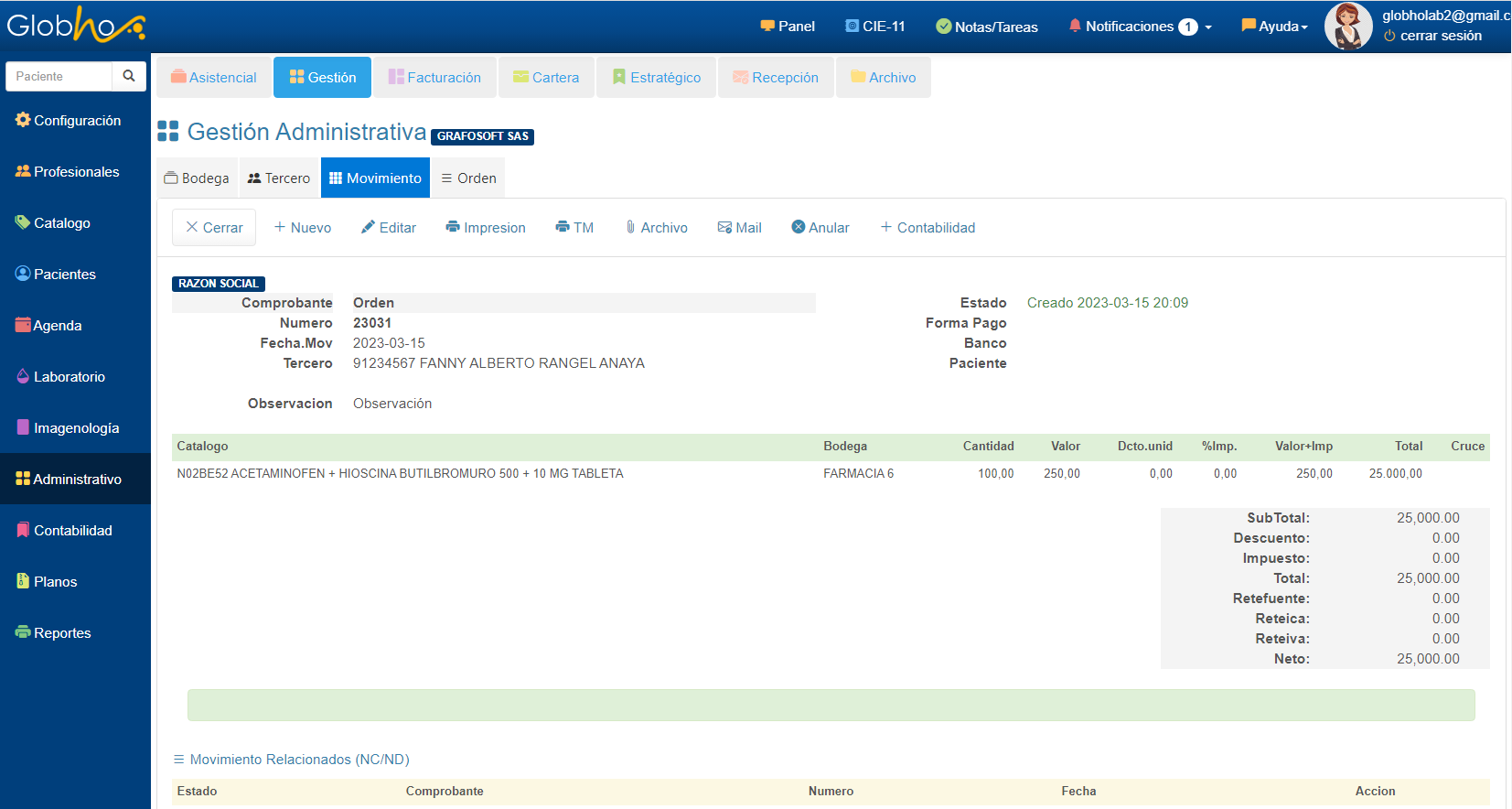Switch to the Facturación tab

pos(434,78)
